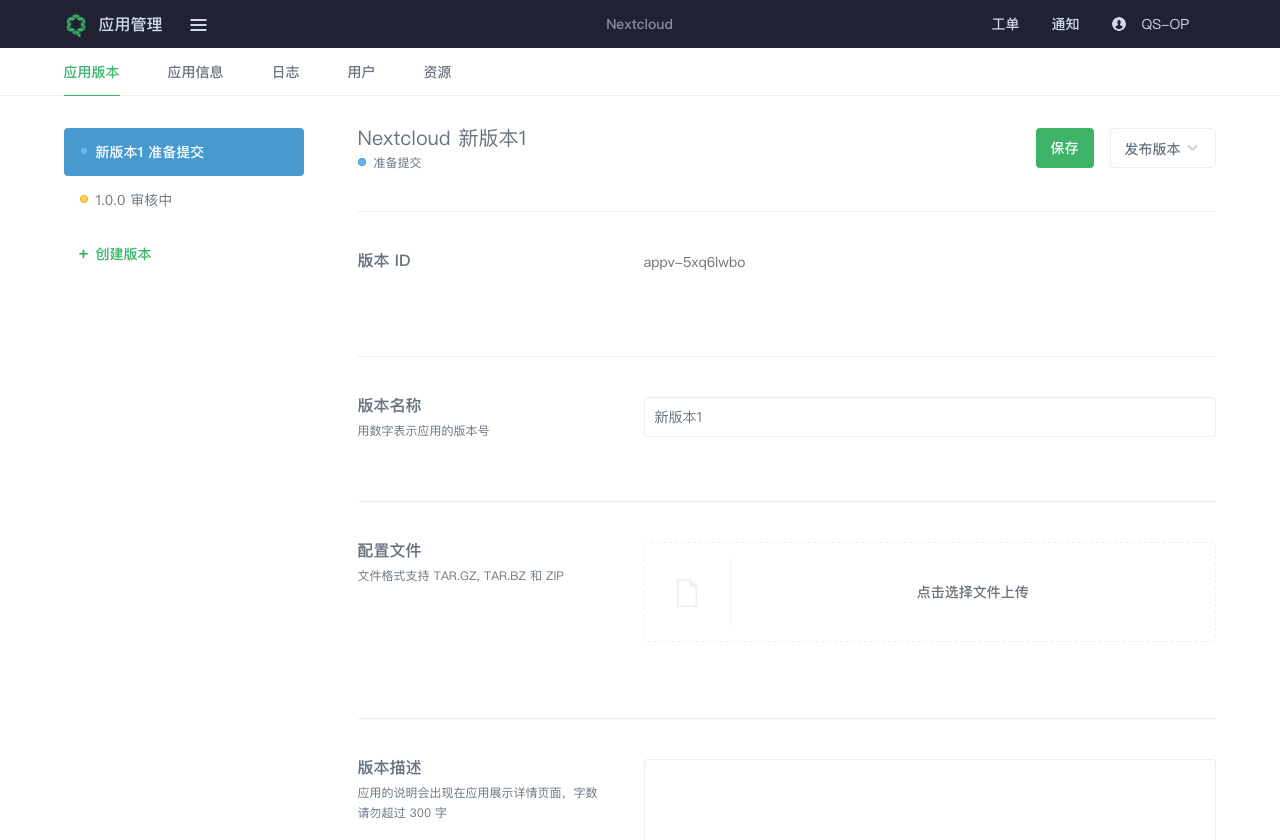Screen dimensions: 1280x840
Task: Click the file icon in upload area
Action: click(x=687, y=593)
